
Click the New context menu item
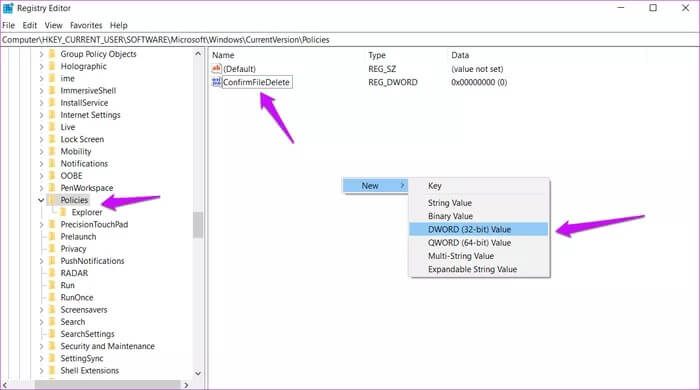(x=375, y=186)
